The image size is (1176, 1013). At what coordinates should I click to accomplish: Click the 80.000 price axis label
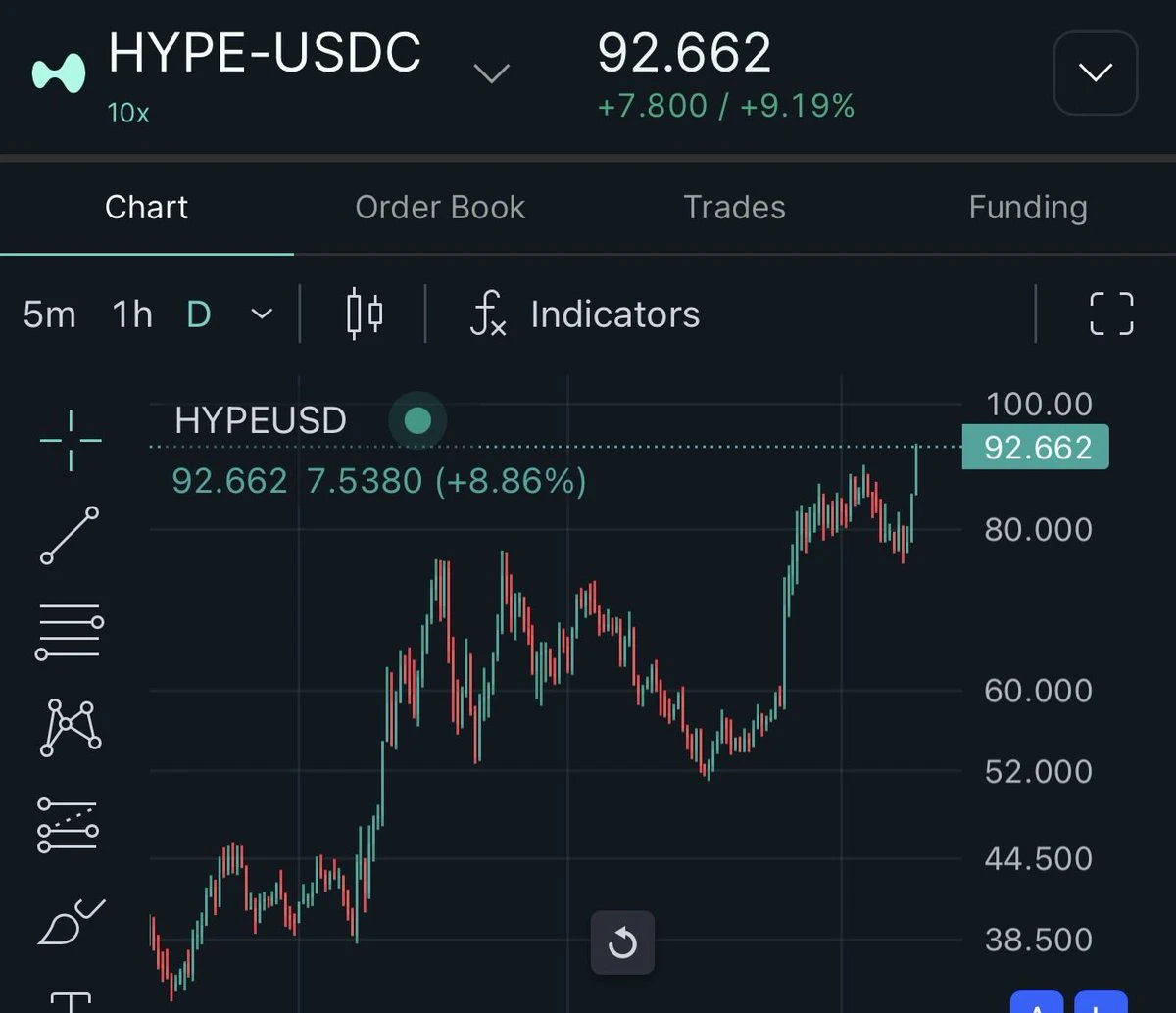(x=1039, y=530)
